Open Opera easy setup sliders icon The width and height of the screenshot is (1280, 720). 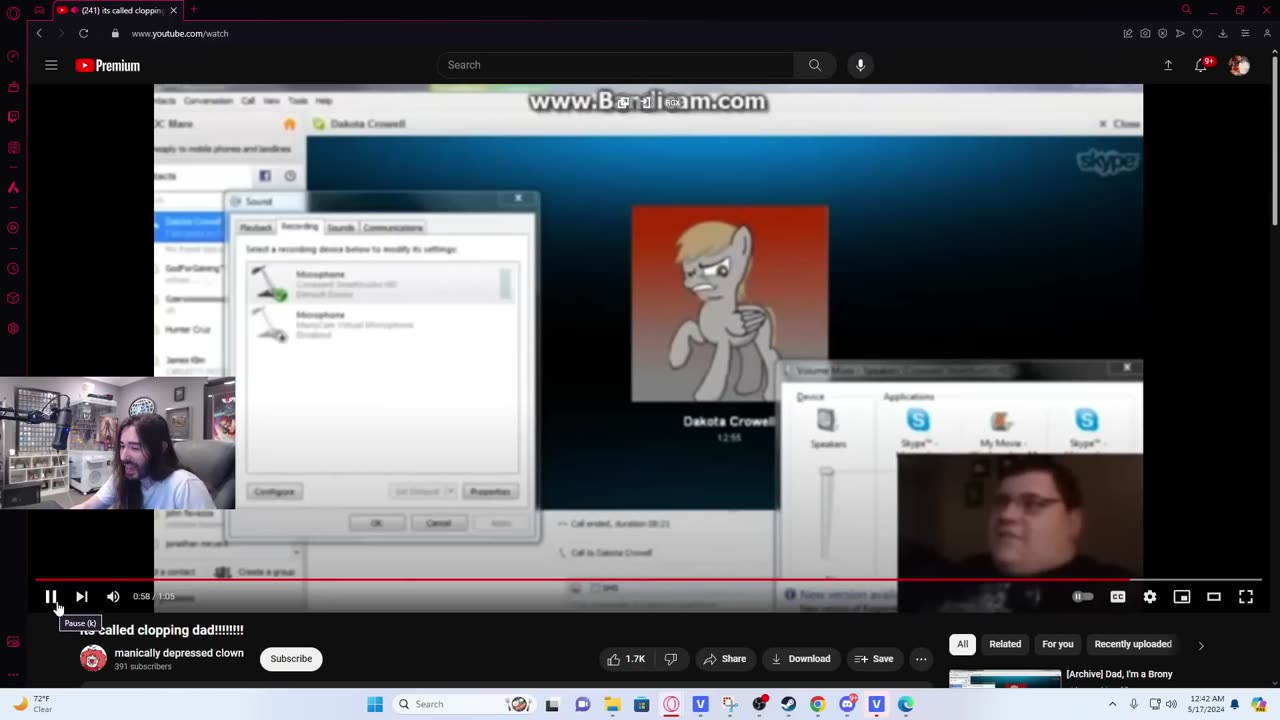tap(1245, 33)
